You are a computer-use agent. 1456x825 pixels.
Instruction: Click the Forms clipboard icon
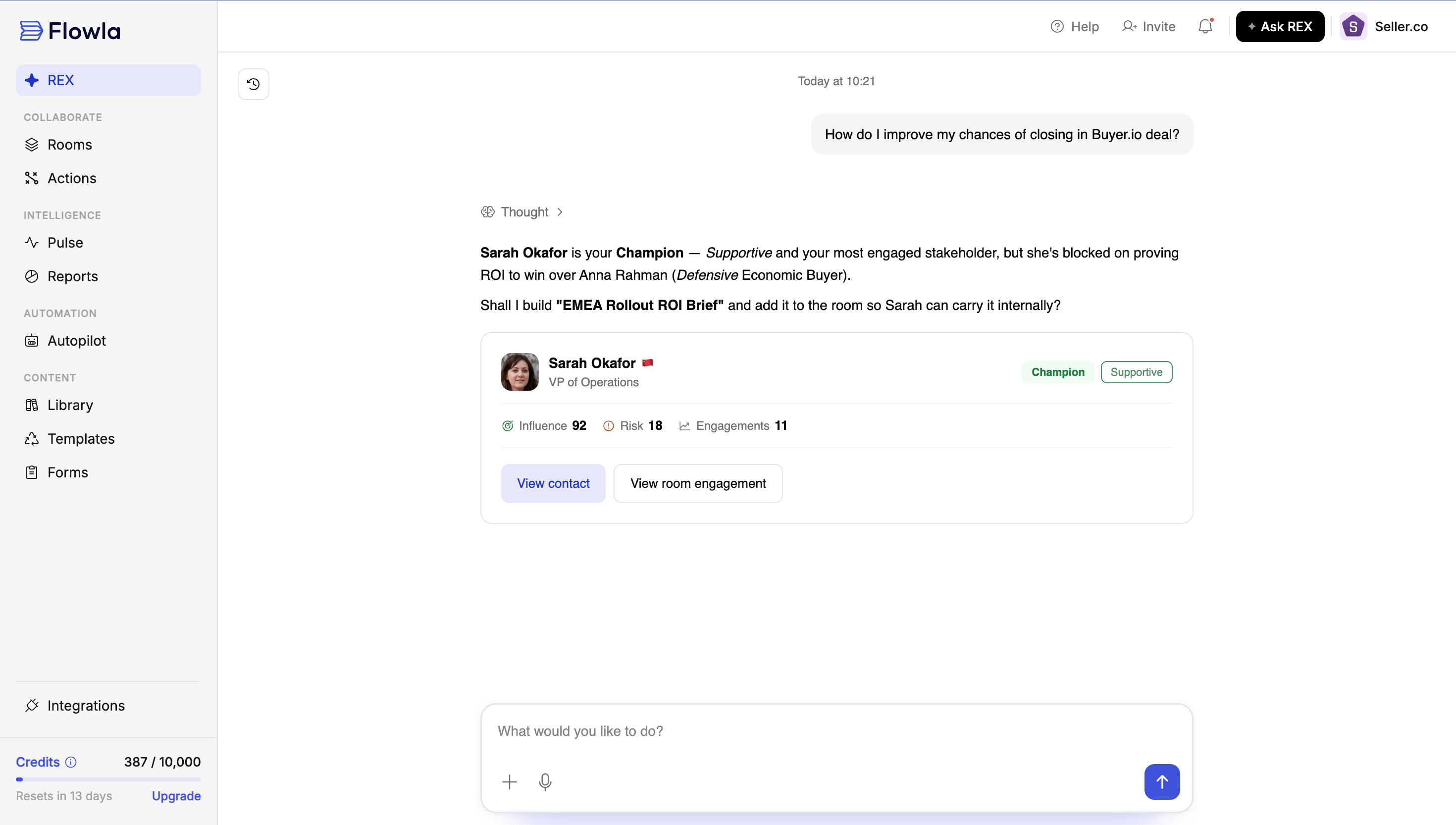(x=32, y=472)
